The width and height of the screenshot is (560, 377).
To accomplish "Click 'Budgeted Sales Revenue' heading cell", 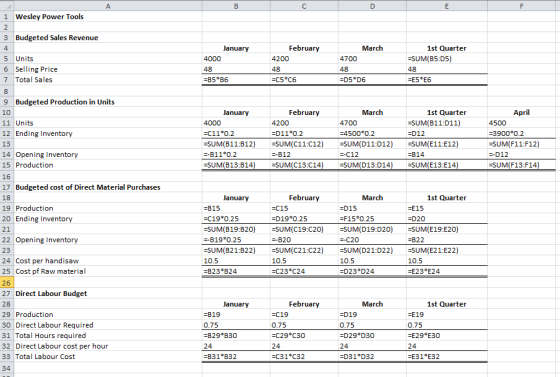I will point(108,37).
